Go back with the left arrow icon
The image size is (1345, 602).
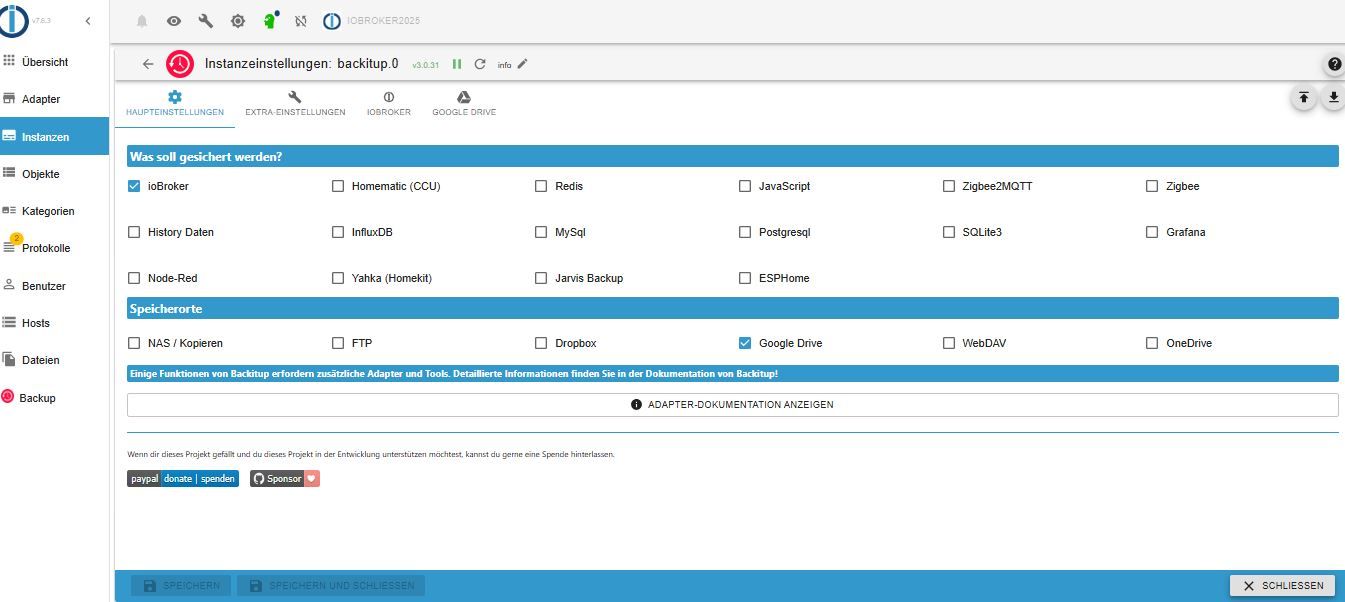(148, 64)
